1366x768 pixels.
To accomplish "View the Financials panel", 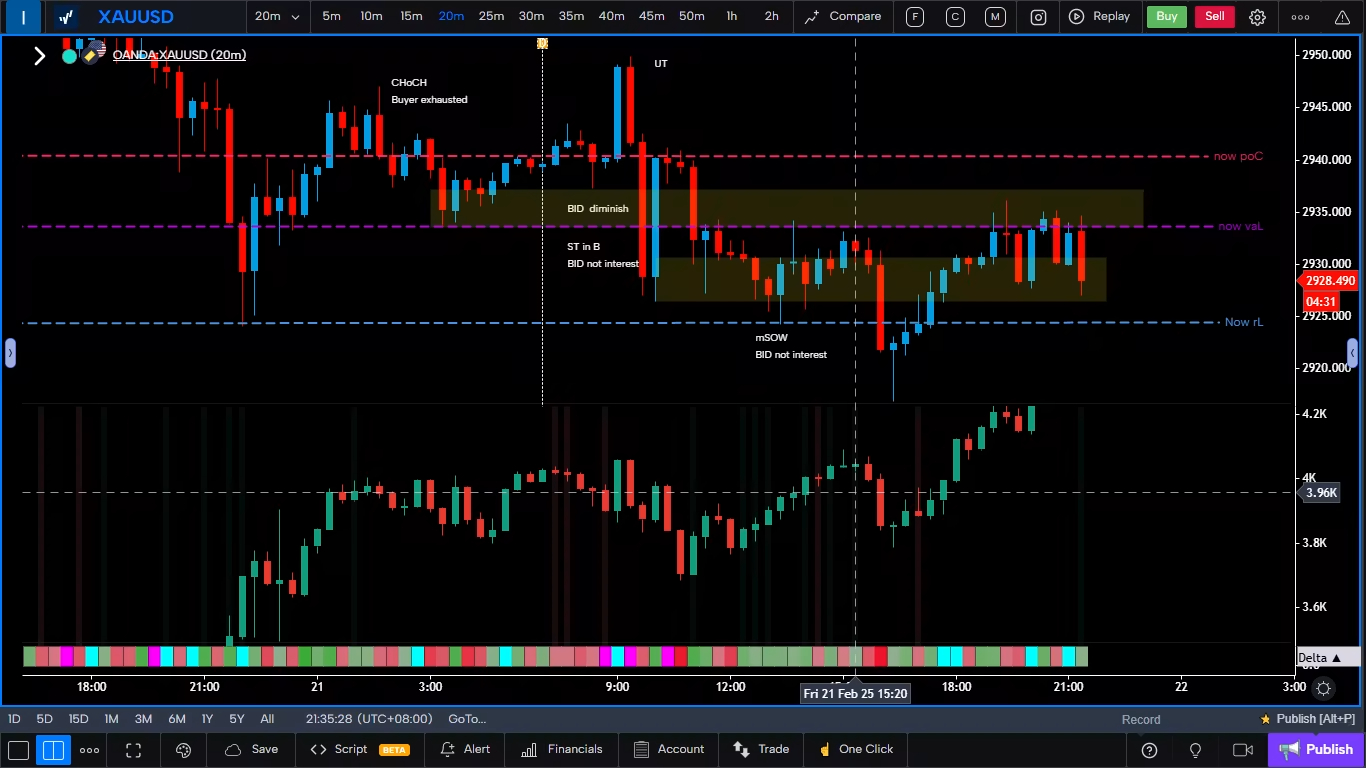I will [x=561, y=749].
